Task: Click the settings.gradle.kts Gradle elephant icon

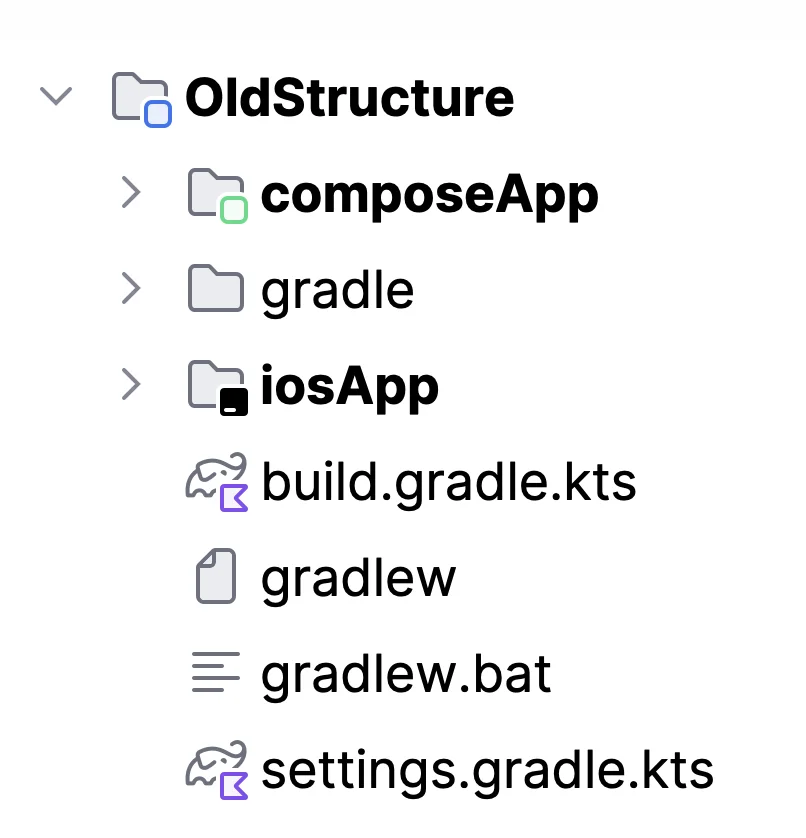Action: (217, 770)
